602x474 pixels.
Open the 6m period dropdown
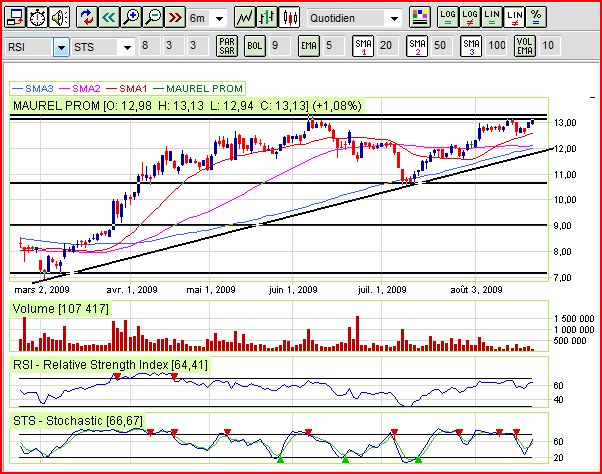click(219, 18)
